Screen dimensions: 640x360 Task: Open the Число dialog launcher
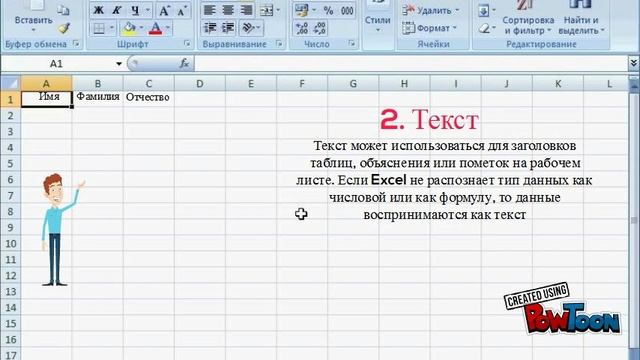pyautogui.click(x=351, y=43)
